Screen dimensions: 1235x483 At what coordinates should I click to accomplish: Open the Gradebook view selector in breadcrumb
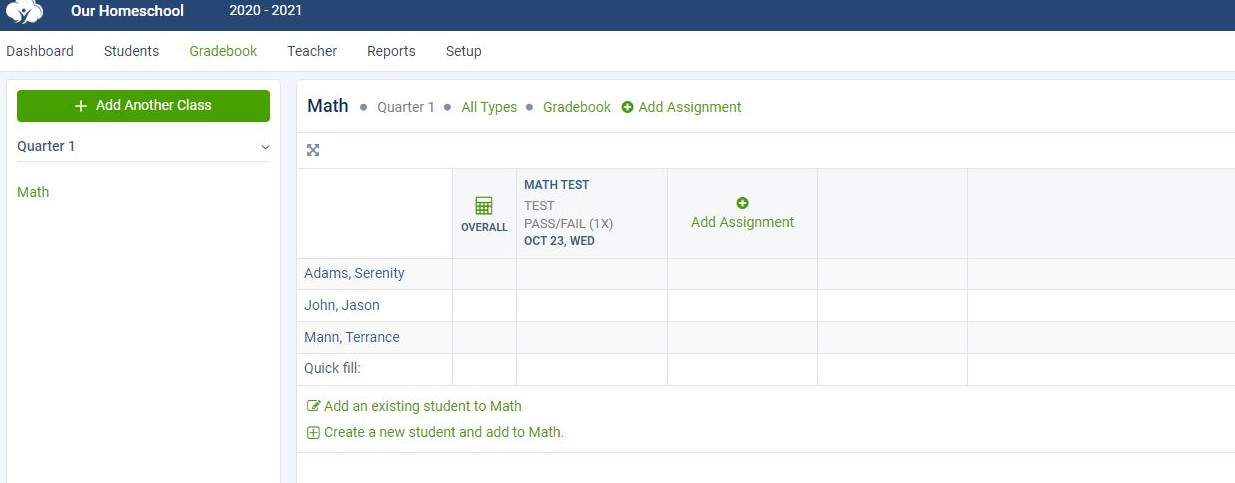coord(577,107)
